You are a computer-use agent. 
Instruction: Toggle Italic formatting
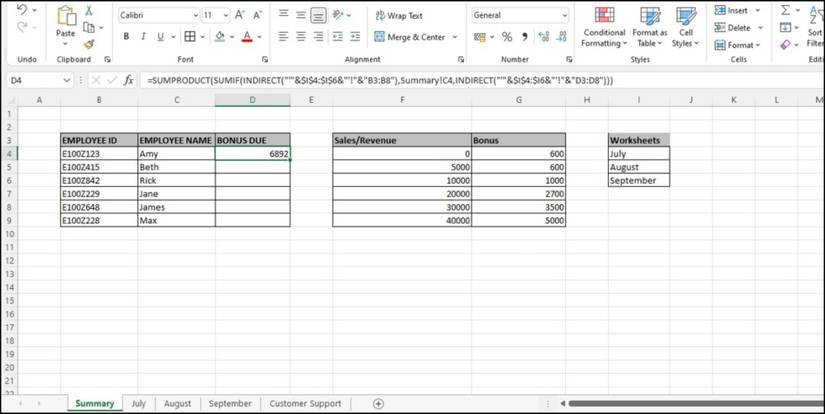click(x=143, y=36)
